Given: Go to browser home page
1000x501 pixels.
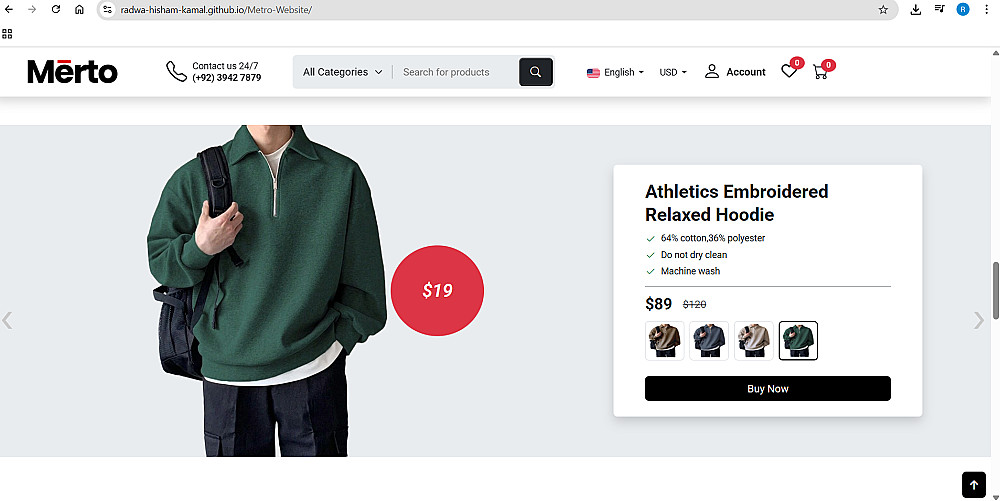Looking at the screenshot, I should coord(79,9).
